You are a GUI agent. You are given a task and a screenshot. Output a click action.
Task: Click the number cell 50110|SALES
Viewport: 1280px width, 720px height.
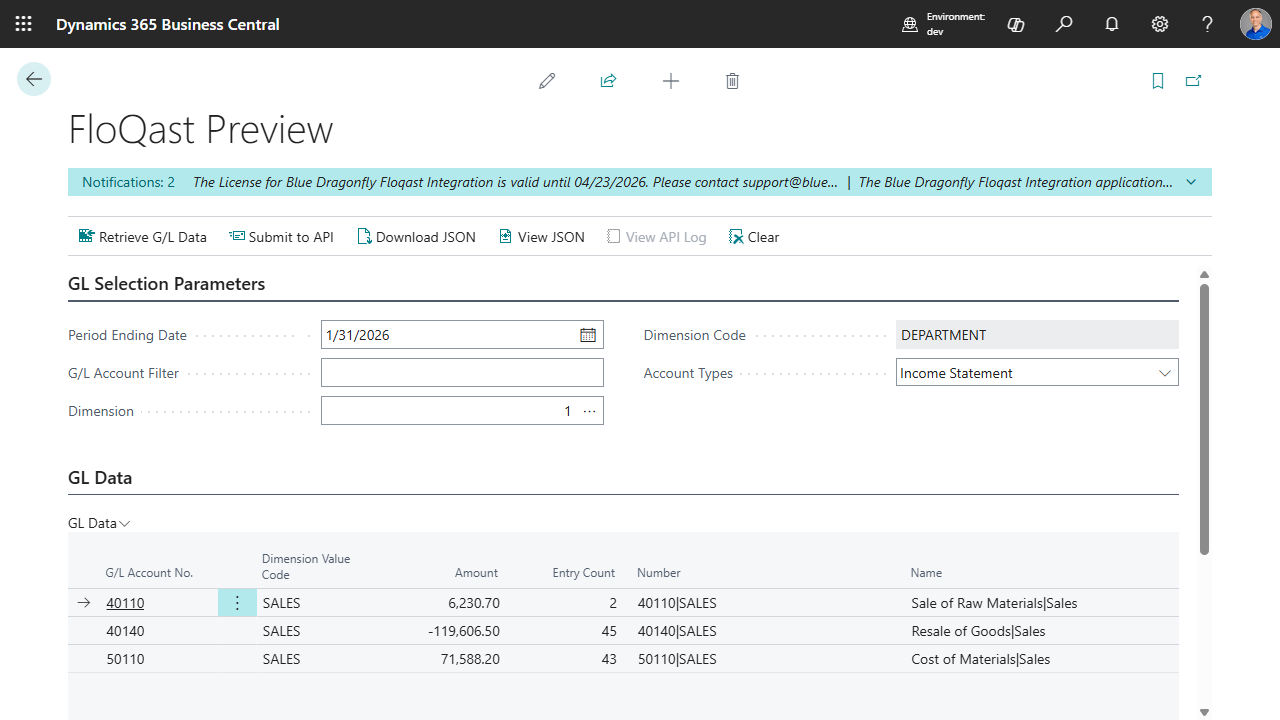click(x=677, y=659)
